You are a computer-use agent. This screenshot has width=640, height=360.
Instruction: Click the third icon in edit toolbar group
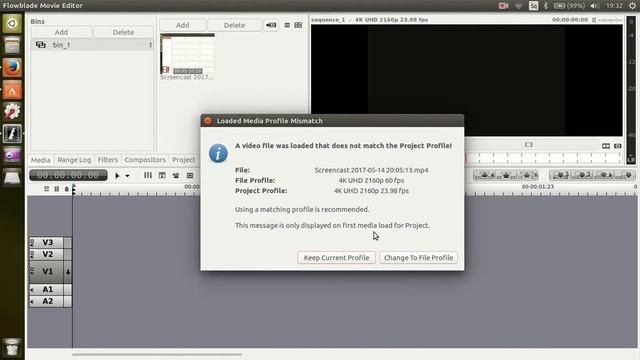[x=176, y=176]
